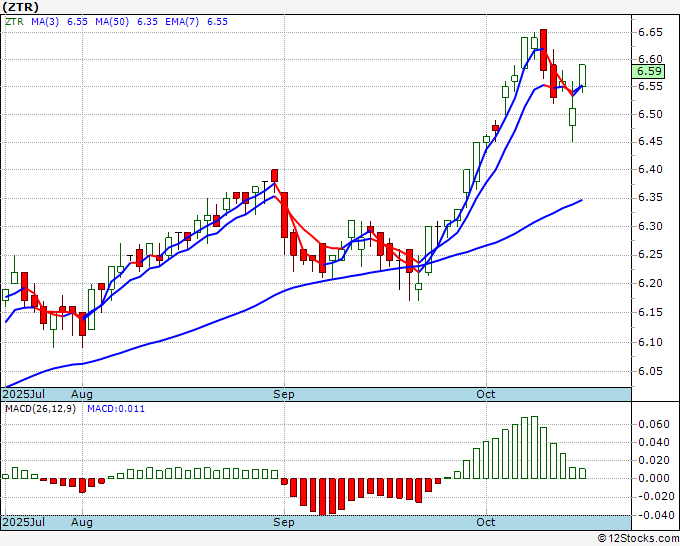680x546 pixels.
Task: Select the MA(50) legend label
Action: point(112,22)
